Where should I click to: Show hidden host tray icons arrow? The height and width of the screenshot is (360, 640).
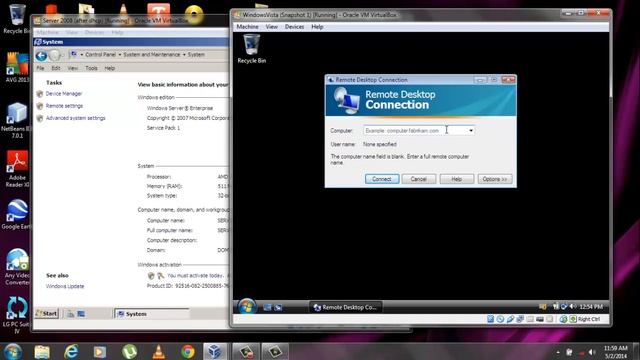[x=558, y=352]
